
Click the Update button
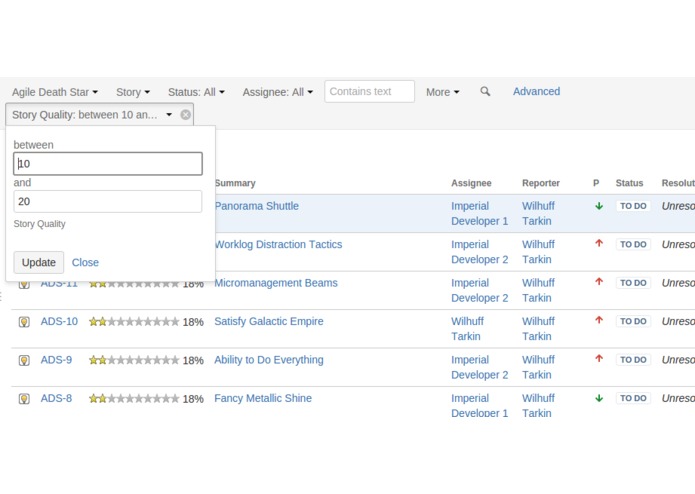click(x=39, y=262)
